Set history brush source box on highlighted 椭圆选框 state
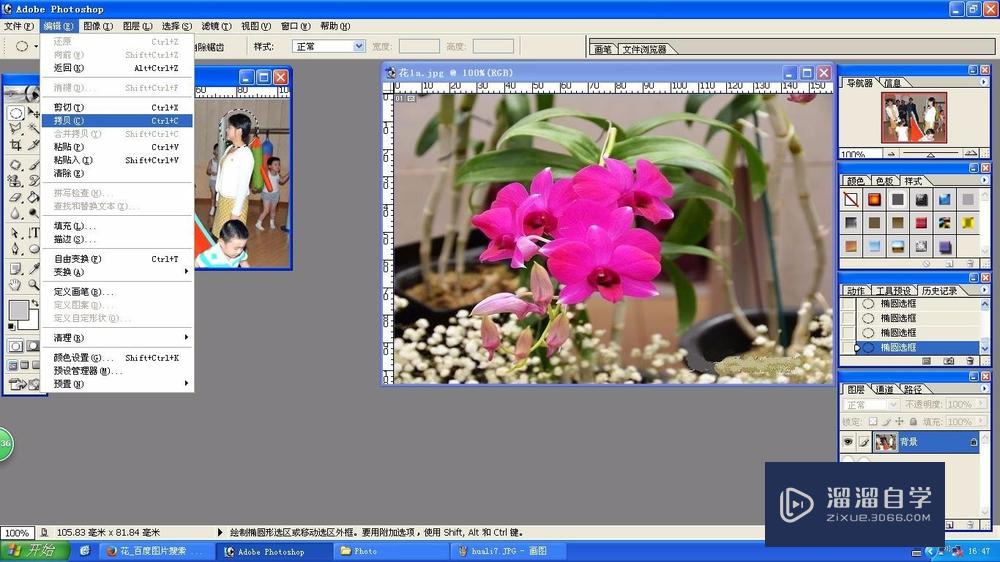The image size is (1000, 562). coord(848,348)
